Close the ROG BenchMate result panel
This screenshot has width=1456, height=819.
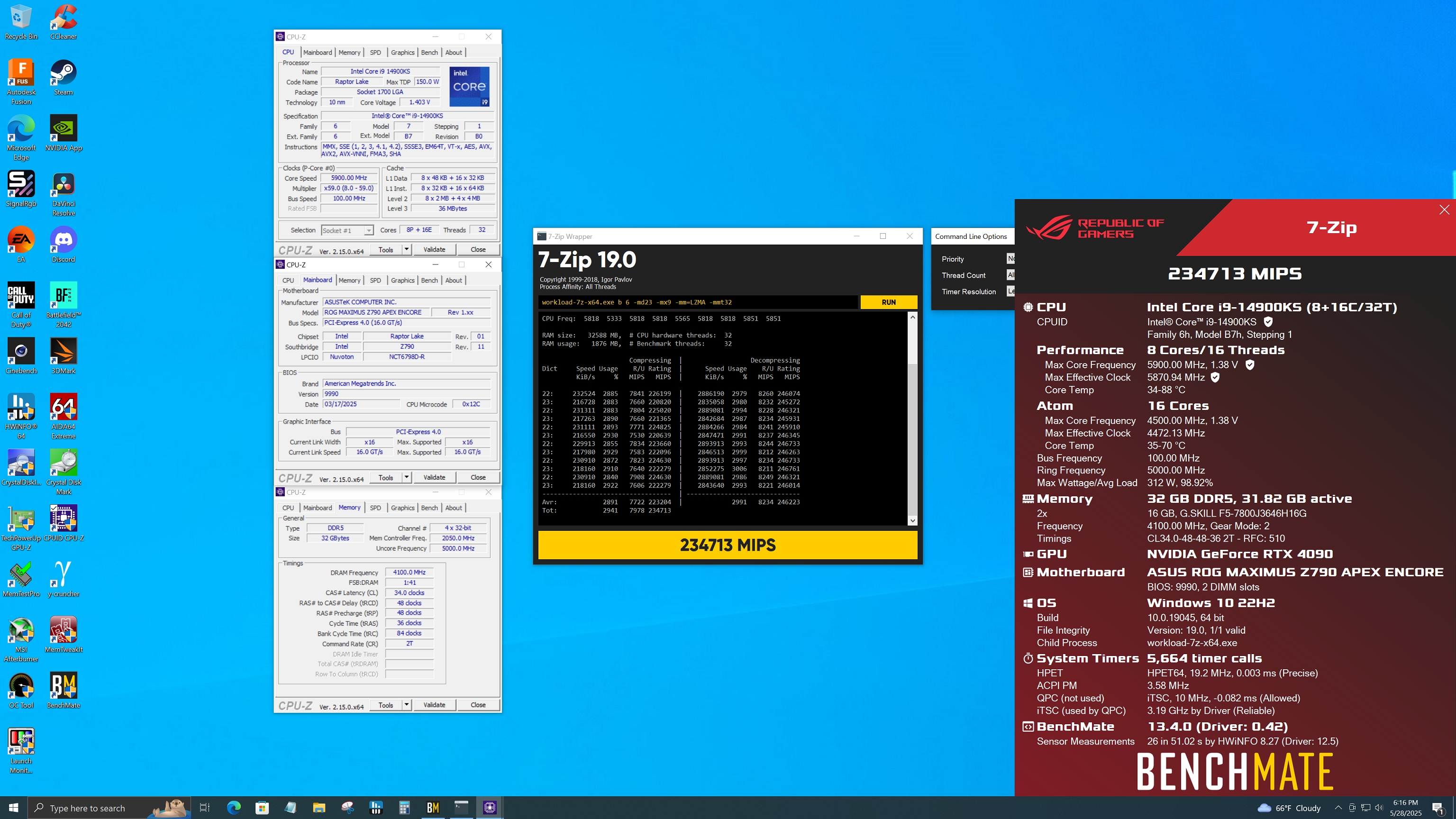[x=1444, y=209]
